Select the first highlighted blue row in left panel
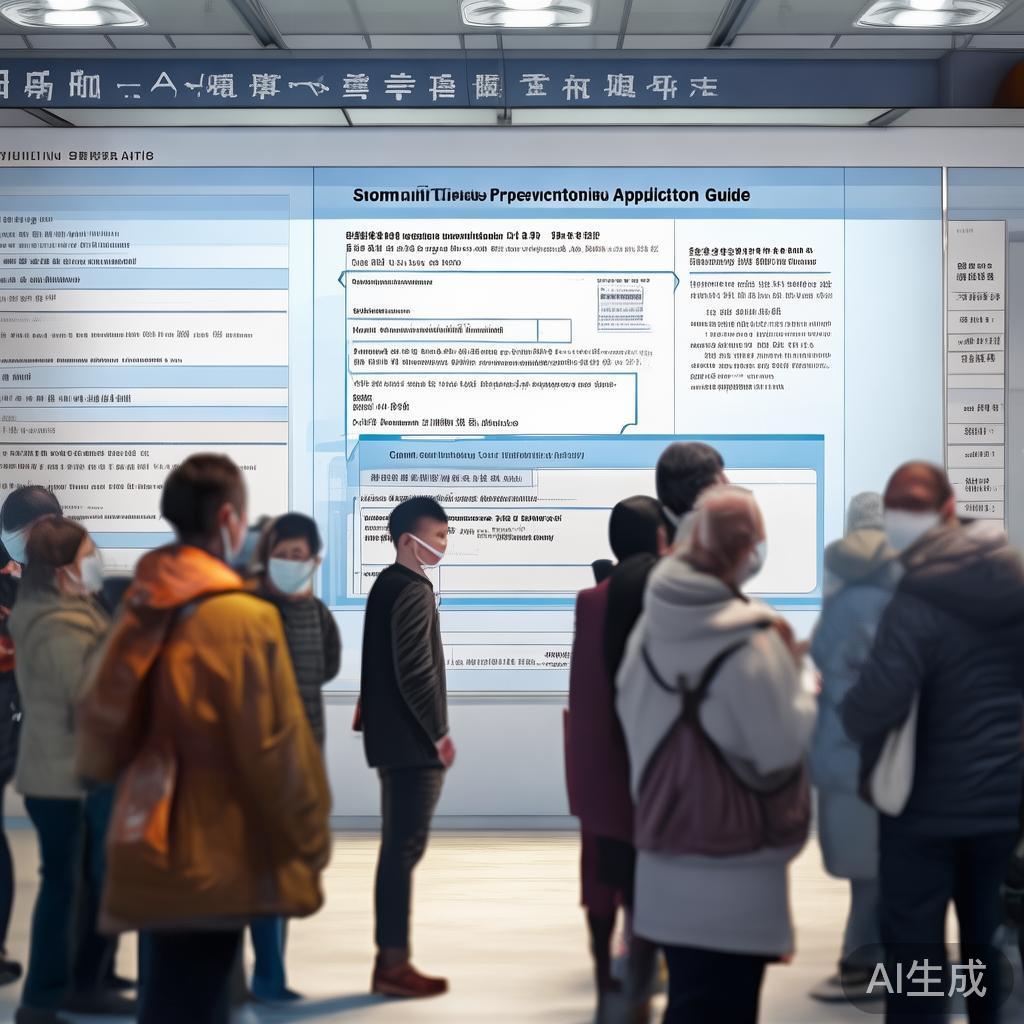 144,279
